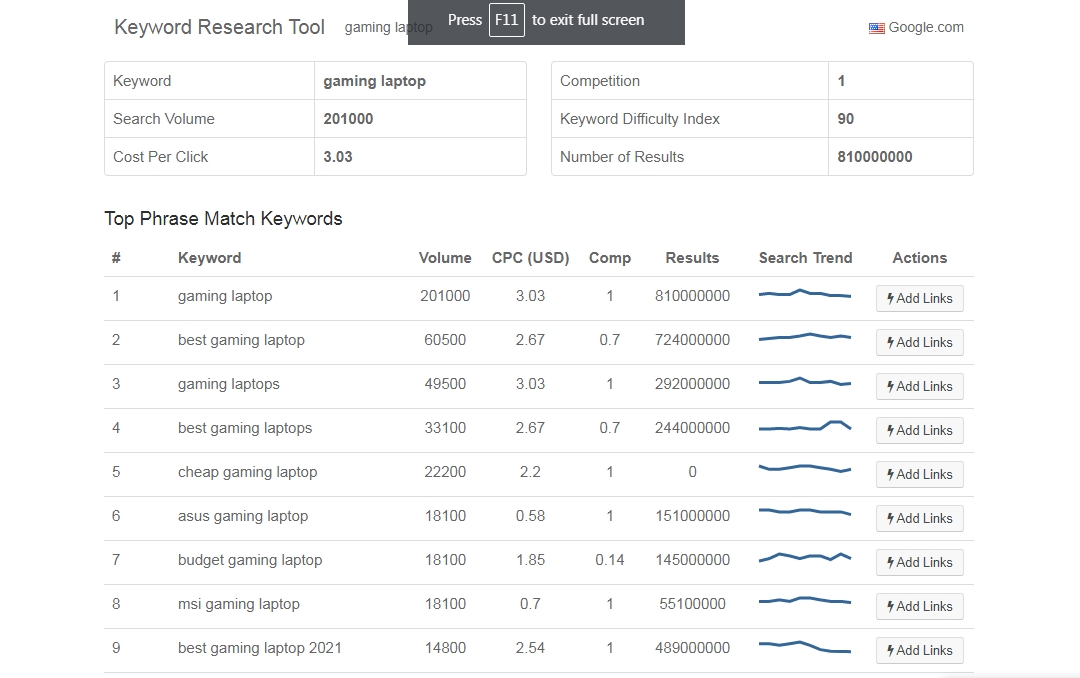This screenshot has height=678, width=1080.
Task: Add links for budget gaming laptop
Action: tap(919, 562)
